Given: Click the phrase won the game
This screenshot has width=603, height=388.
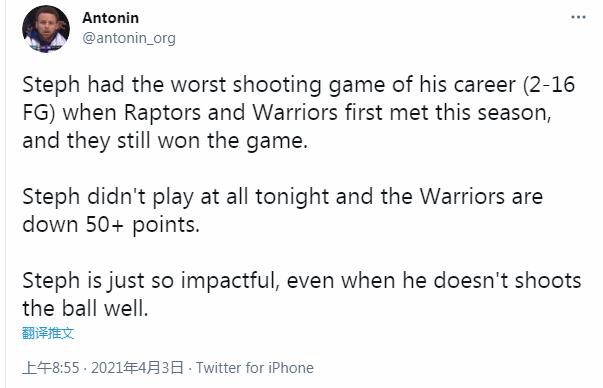Looking at the screenshot, I should click(233, 141).
